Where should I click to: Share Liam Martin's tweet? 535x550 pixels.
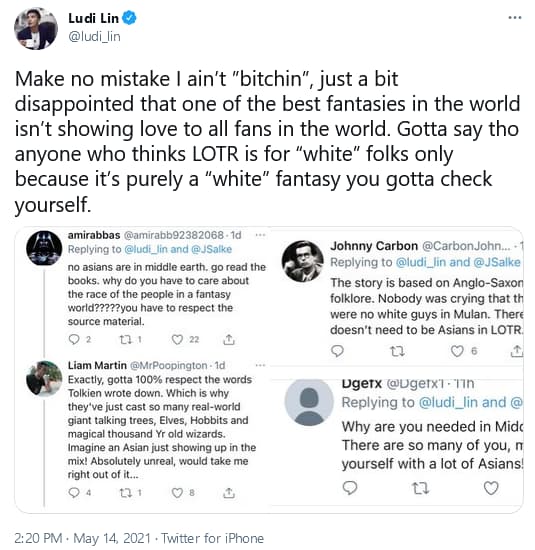click(229, 493)
